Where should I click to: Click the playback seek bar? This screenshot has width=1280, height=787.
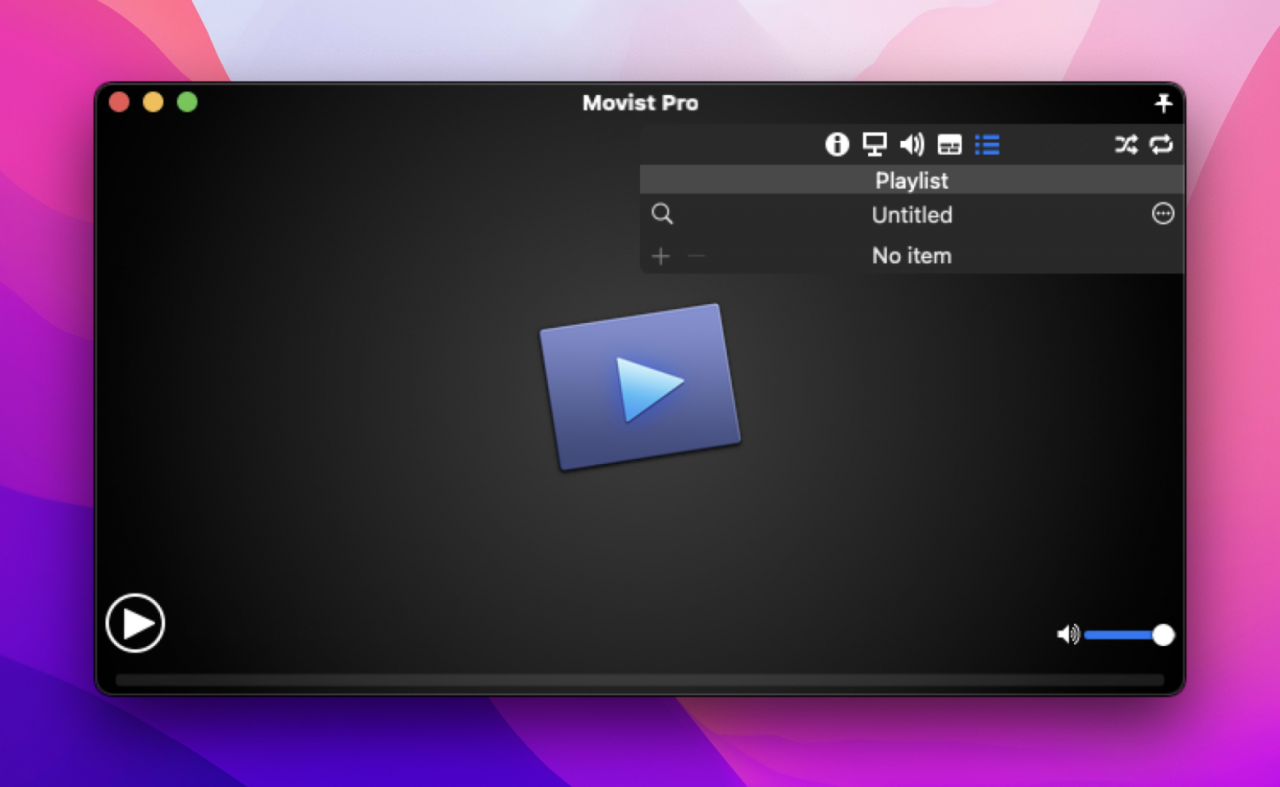pyautogui.click(x=640, y=680)
